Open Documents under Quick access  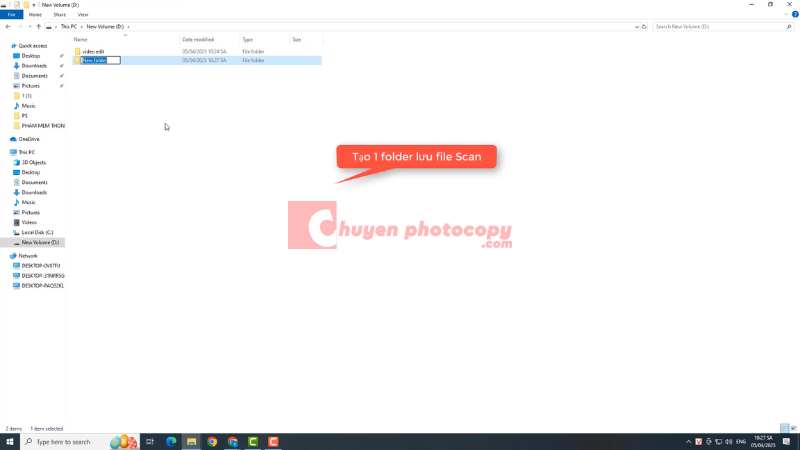34,76
